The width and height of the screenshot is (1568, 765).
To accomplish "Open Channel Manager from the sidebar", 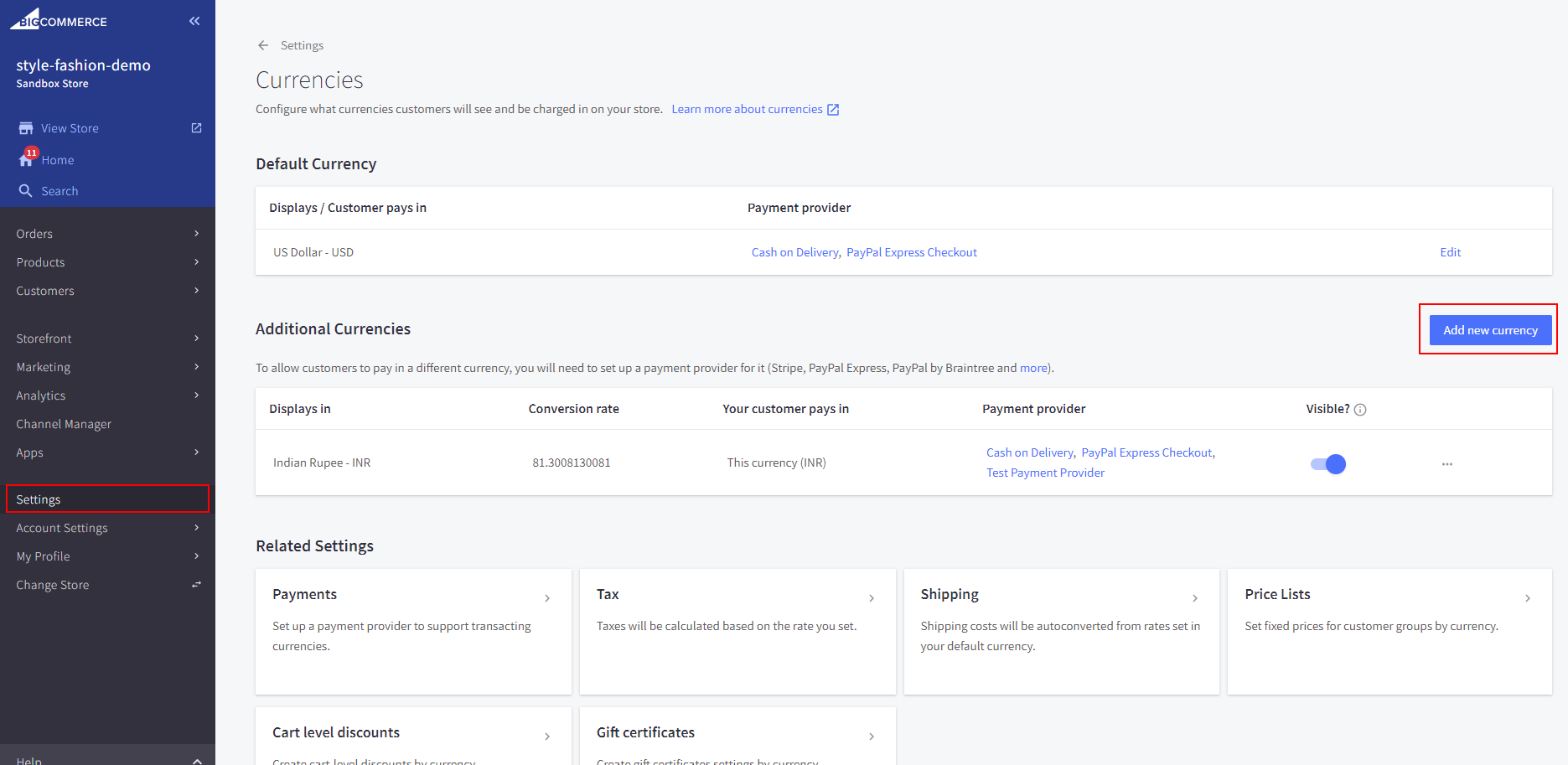I will coord(64,424).
